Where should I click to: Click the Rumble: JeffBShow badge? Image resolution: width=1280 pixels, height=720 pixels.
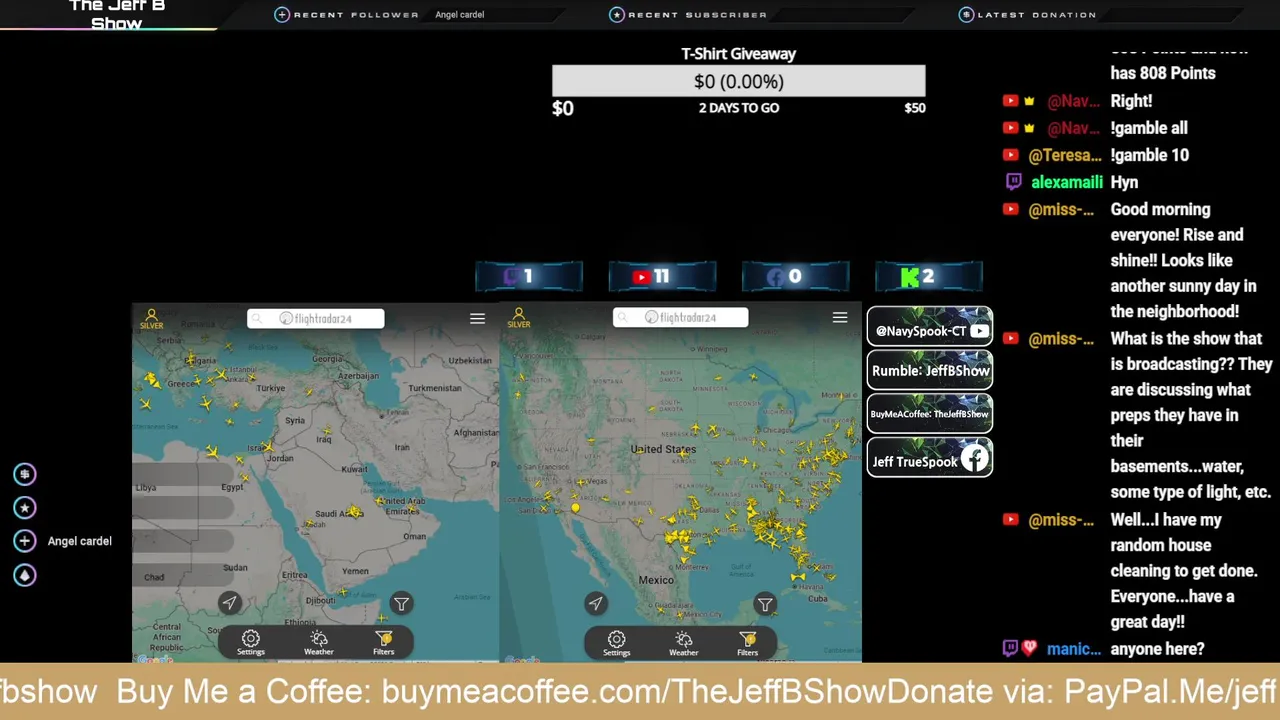tap(930, 370)
